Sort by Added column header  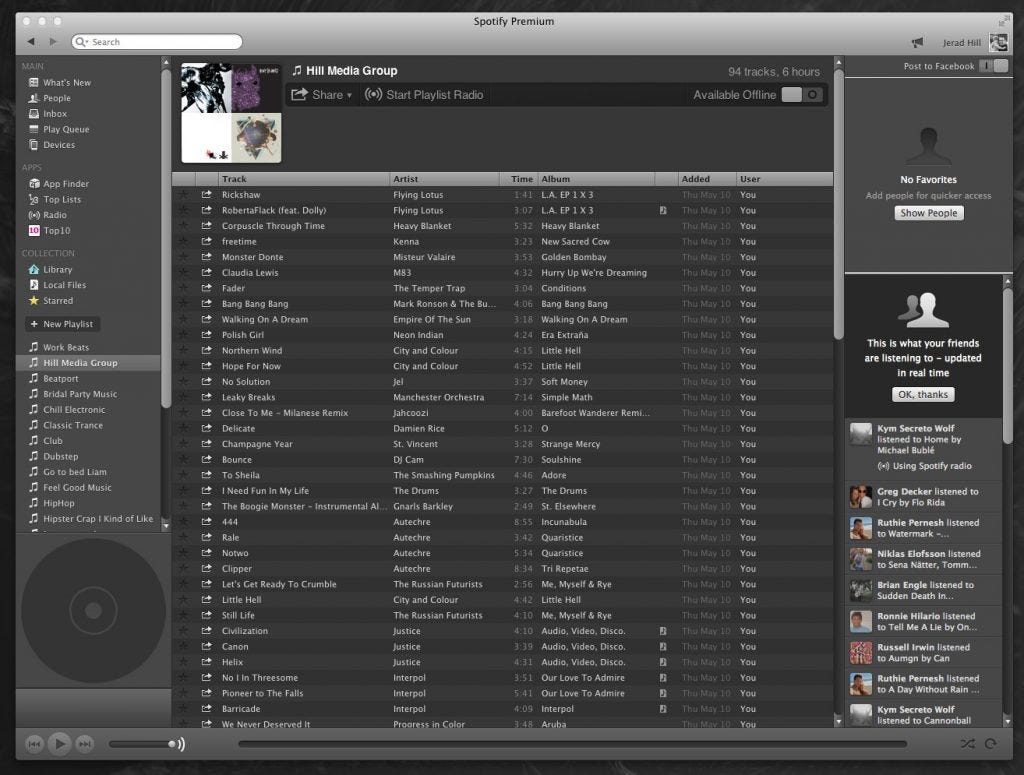[x=705, y=179]
